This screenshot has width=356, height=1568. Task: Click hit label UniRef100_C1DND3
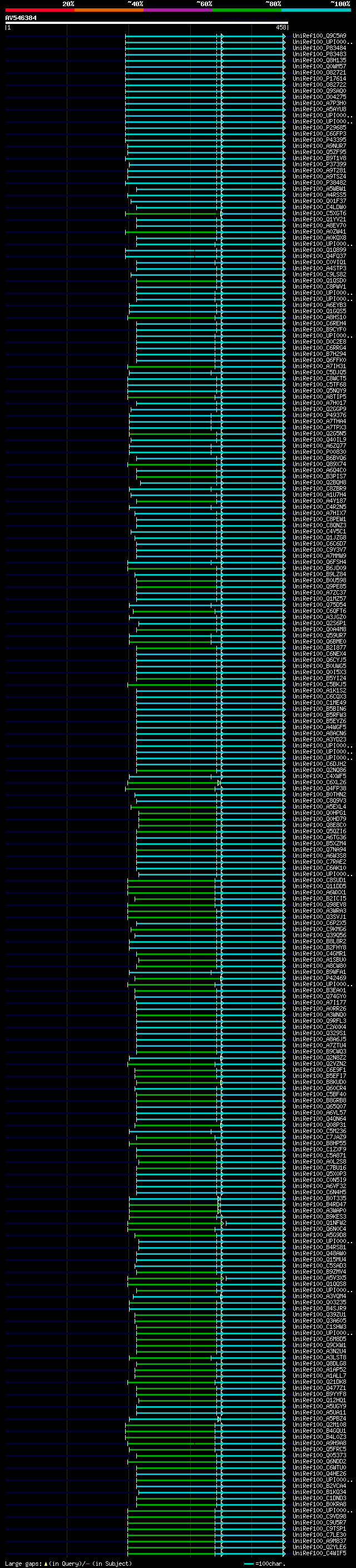(319, 1498)
